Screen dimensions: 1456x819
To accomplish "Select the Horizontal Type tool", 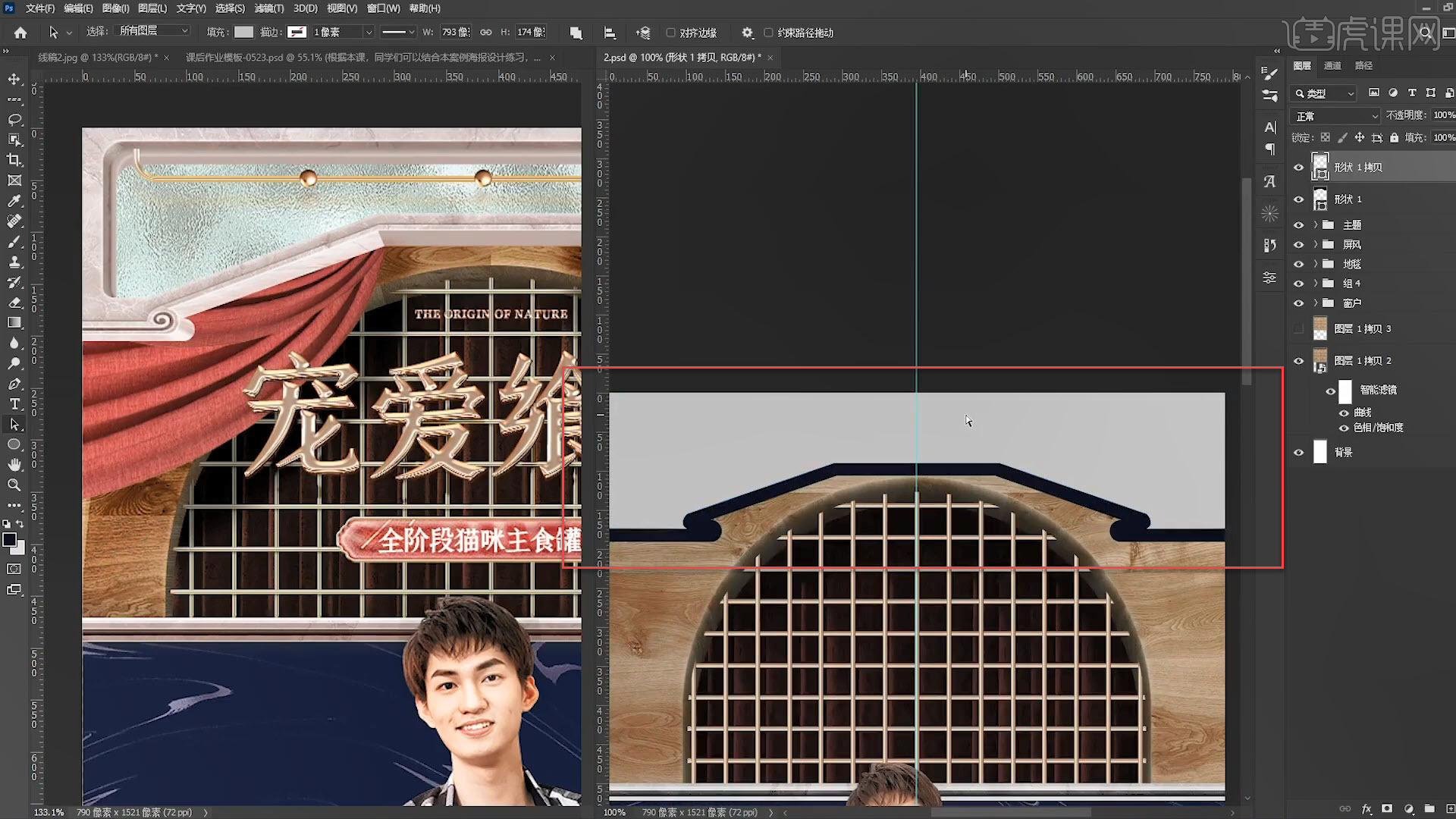I will [x=14, y=404].
